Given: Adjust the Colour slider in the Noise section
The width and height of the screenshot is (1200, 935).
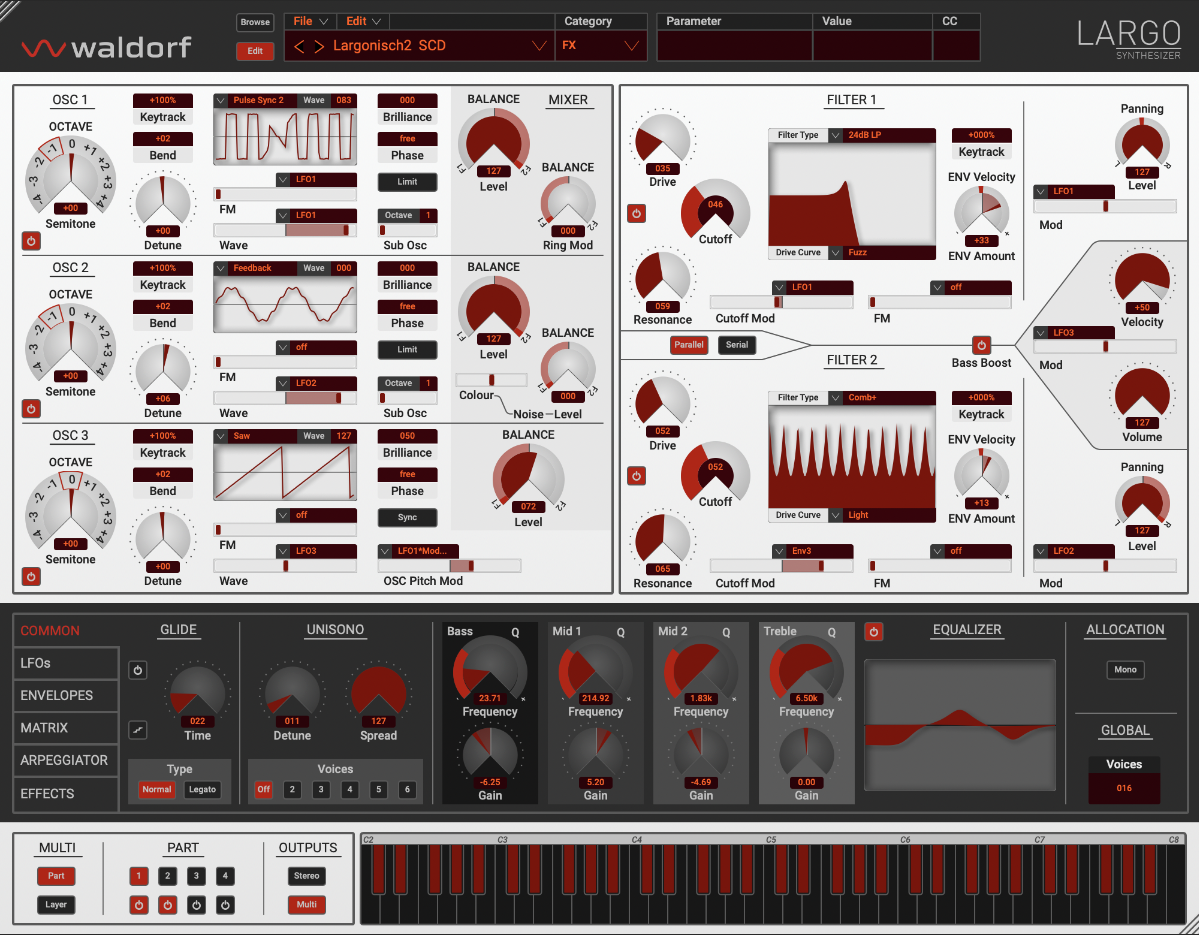Looking at the screenshot, I should tap(490, 379).
